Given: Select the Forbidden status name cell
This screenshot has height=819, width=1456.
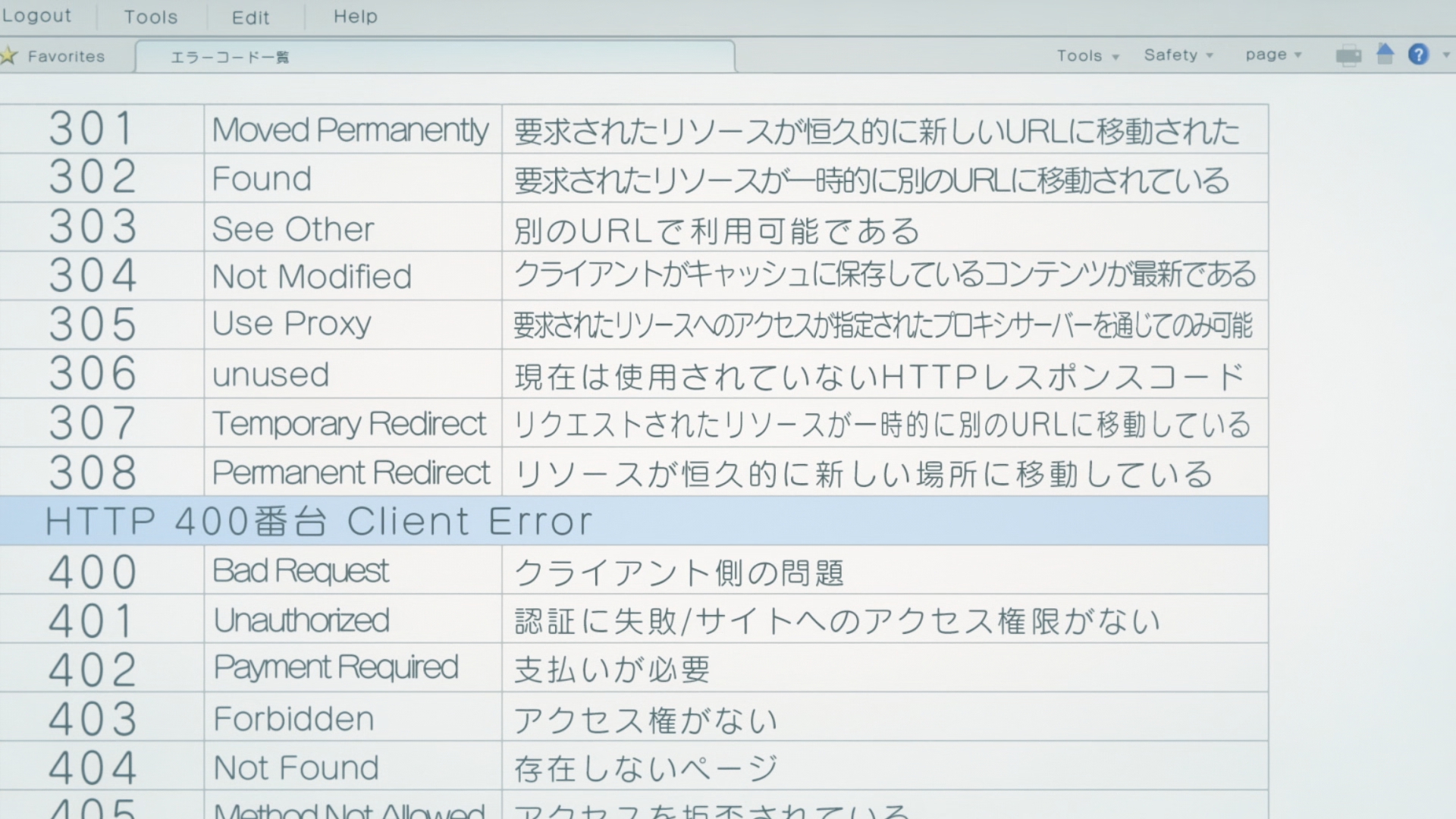Looking at the screenshot, I should [x=294, y=718].
